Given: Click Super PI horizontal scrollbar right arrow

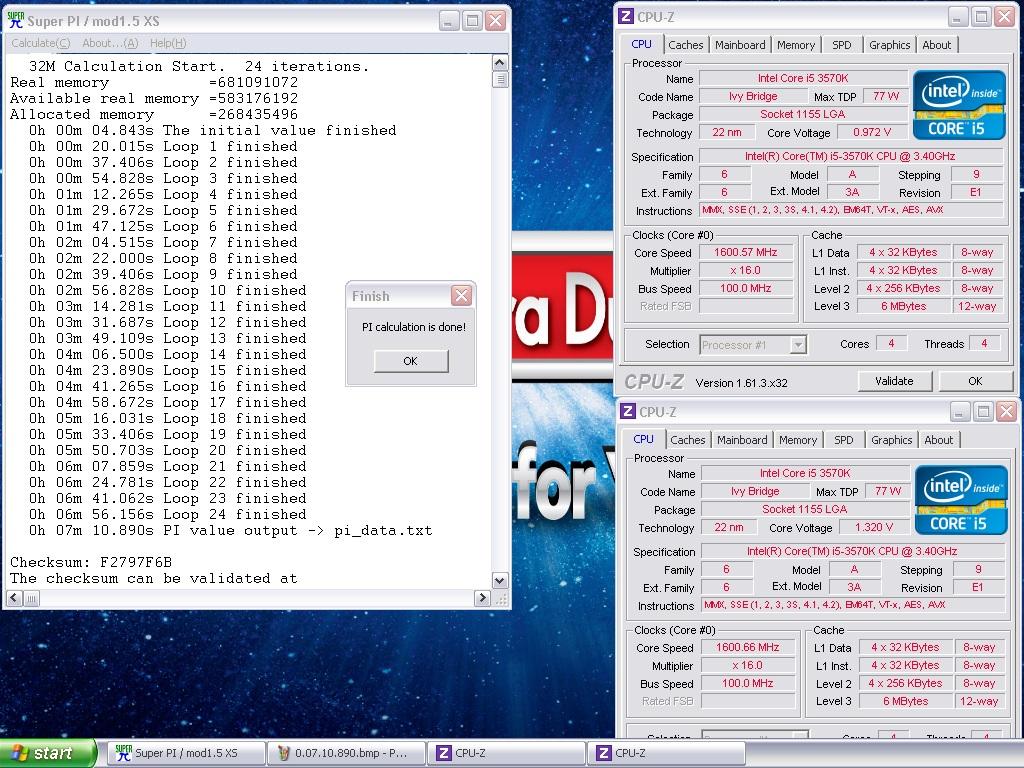Looking at the screenshot, I should [481, 598].
